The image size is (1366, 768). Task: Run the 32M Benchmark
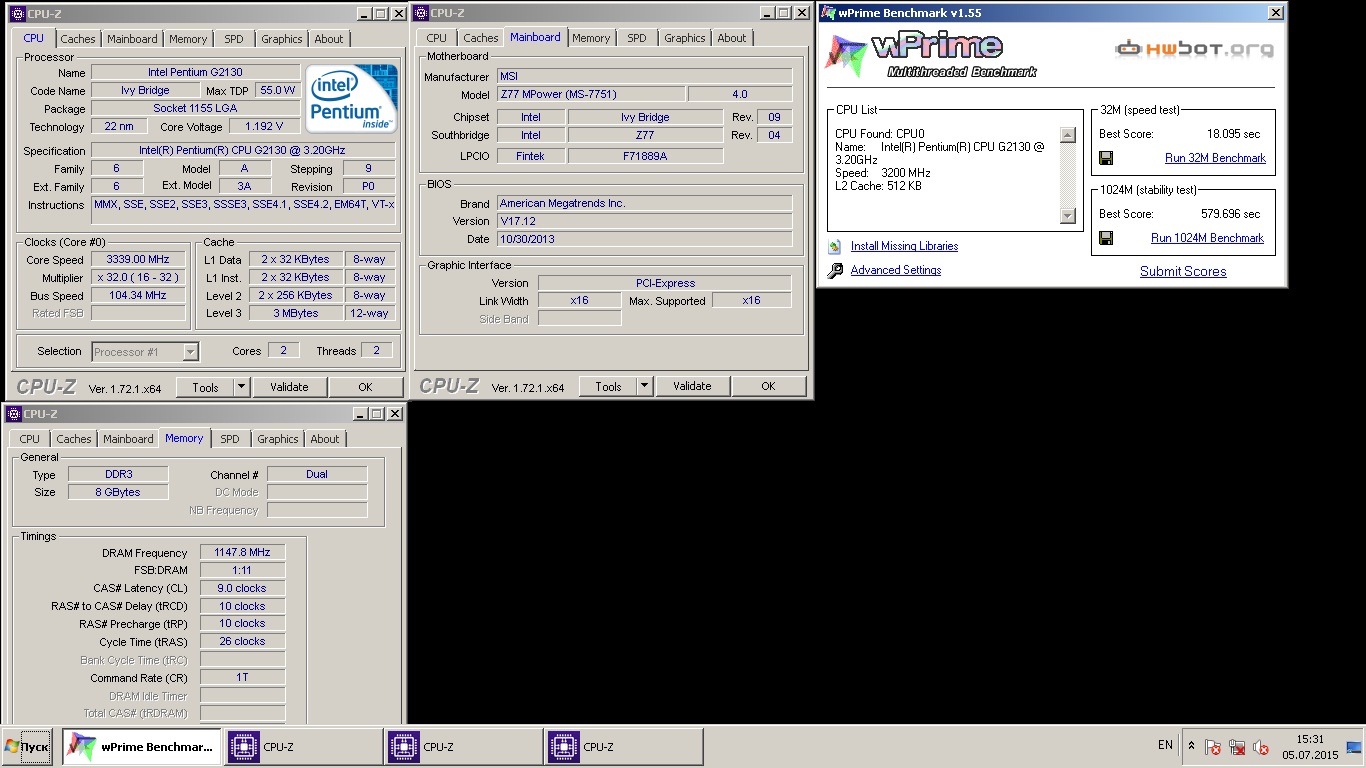click(x=1215, y=158)
